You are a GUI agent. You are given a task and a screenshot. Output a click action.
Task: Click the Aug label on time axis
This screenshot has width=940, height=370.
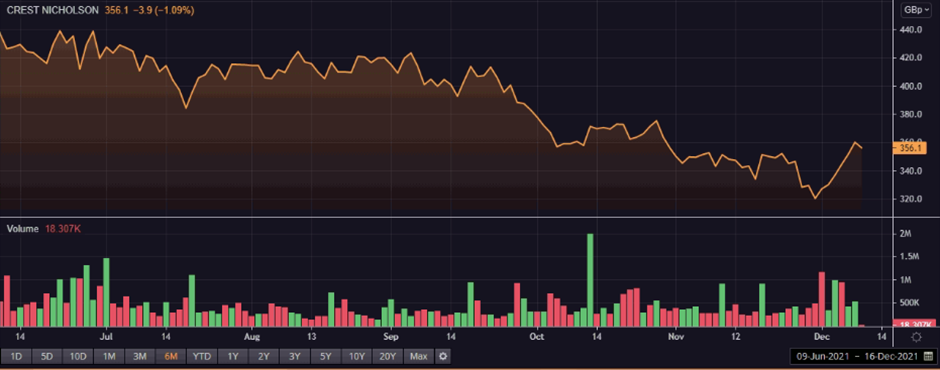(x=252, y=336)
